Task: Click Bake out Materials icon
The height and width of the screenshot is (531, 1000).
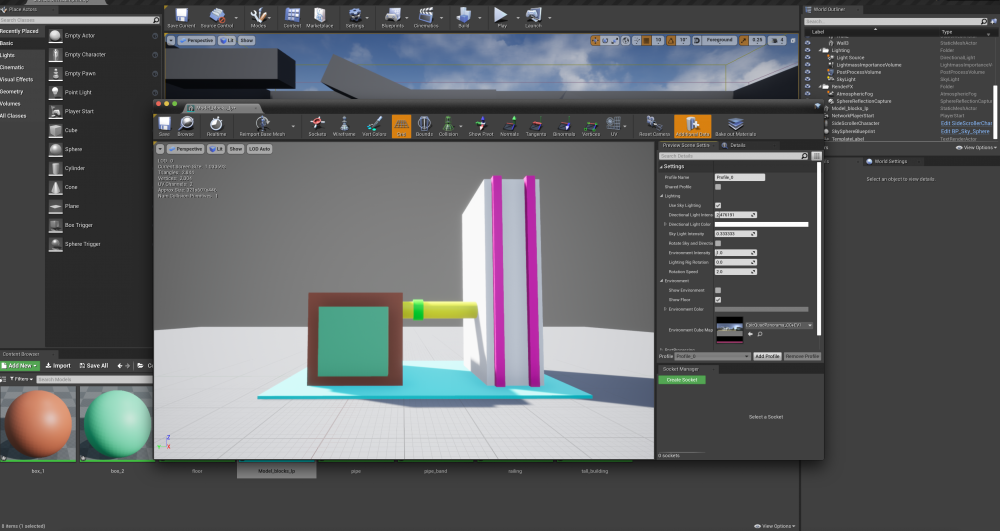Action: click(735, 125)
